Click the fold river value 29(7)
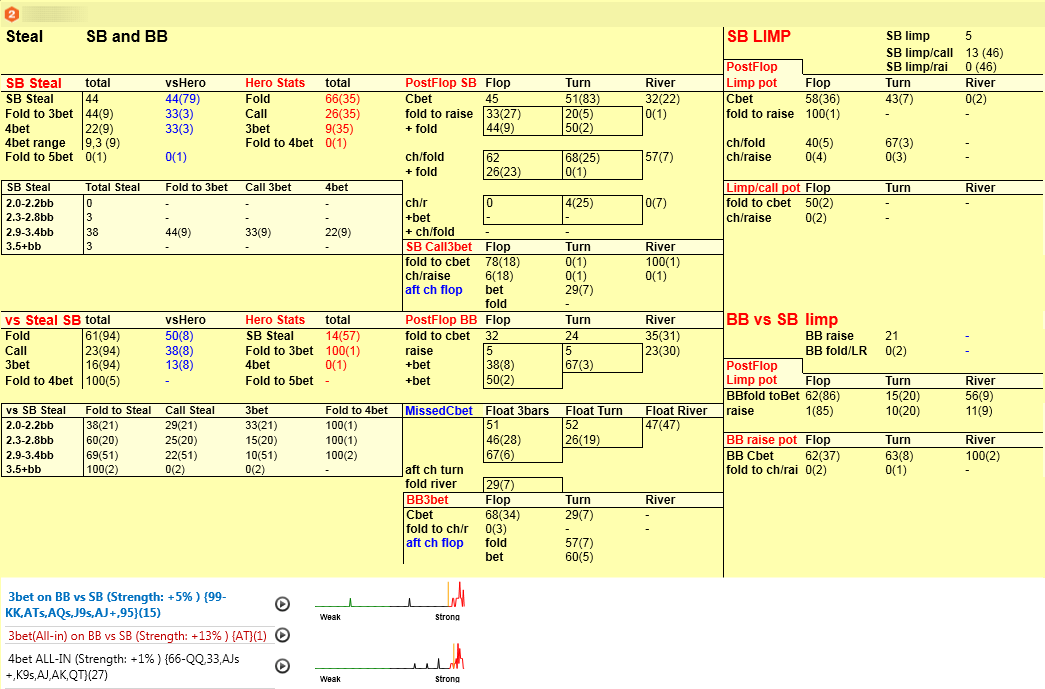Viewport: 1045px width, 689px height. click(x=500, y=484)
